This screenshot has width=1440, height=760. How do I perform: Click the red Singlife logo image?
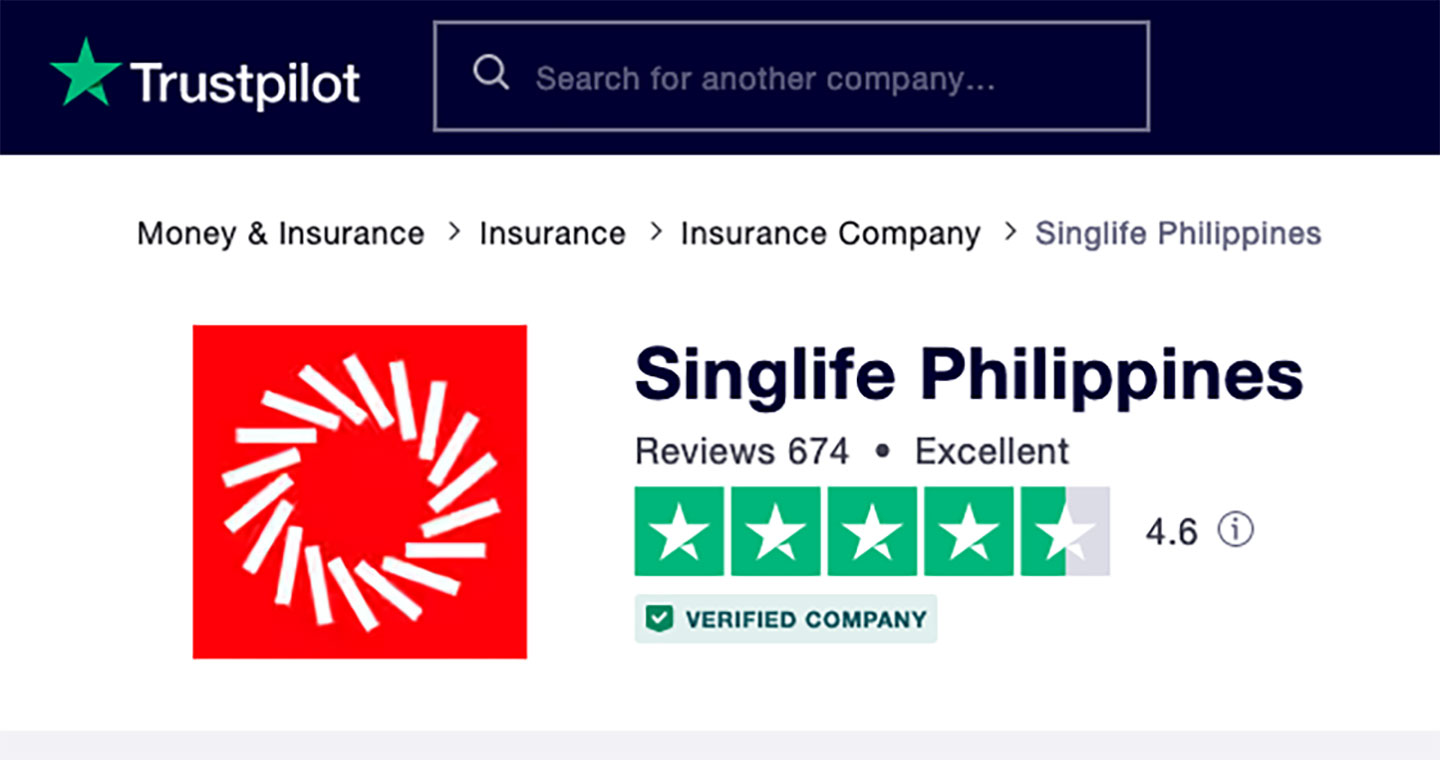pos(360,492)
